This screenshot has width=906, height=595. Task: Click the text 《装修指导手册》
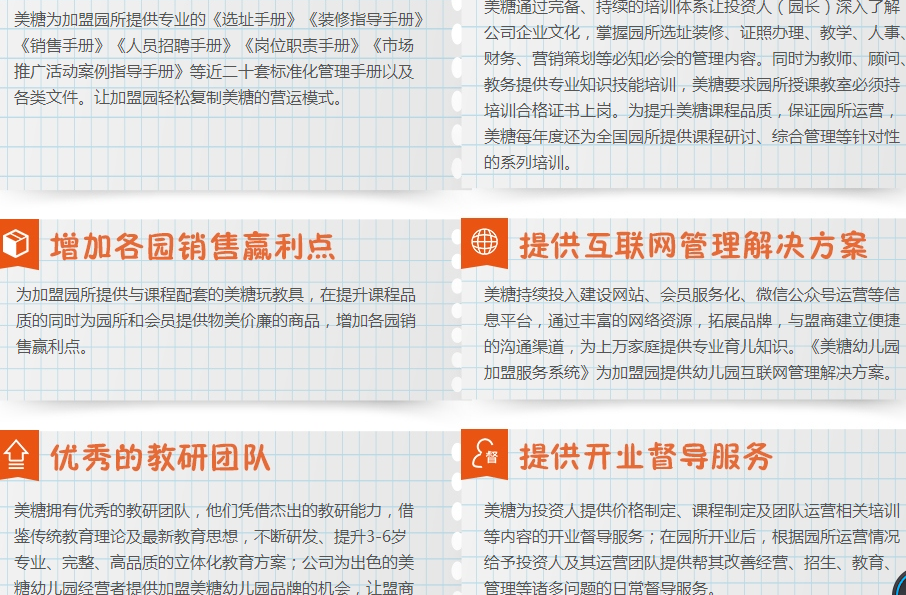tap(362, 19)
